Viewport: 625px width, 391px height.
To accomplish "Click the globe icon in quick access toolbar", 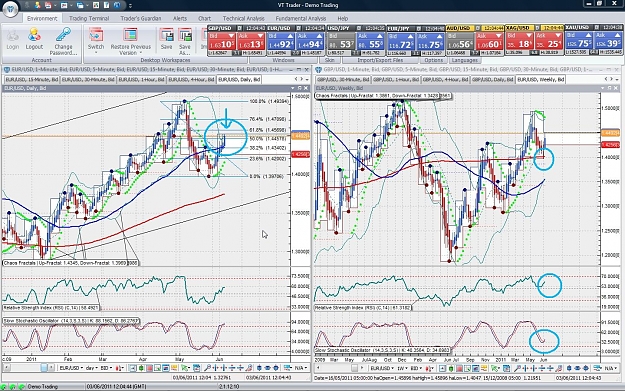I will point(117,5).
